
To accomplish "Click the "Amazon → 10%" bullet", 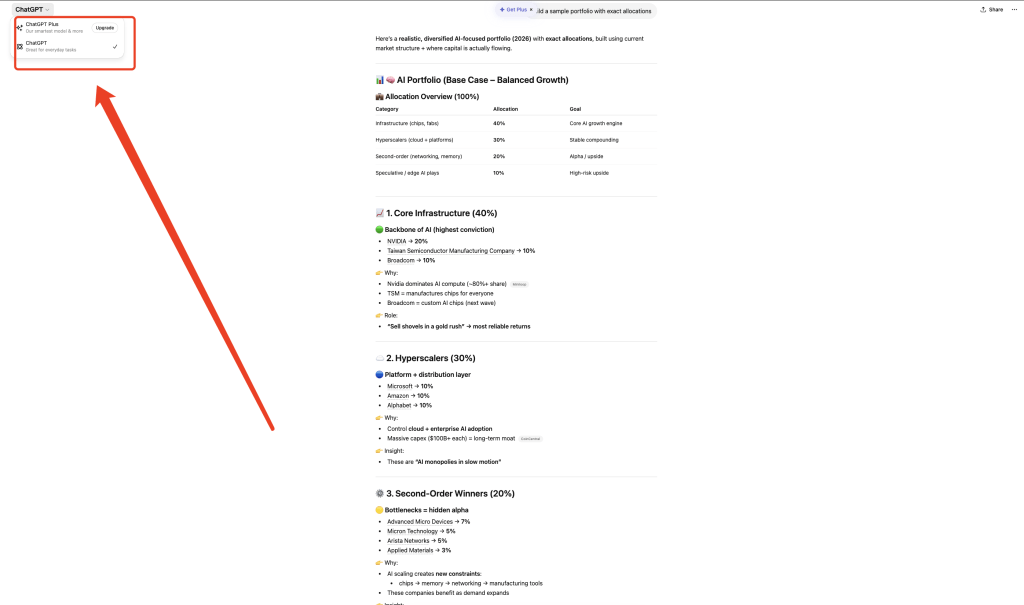I will click(x=408, y=396).
